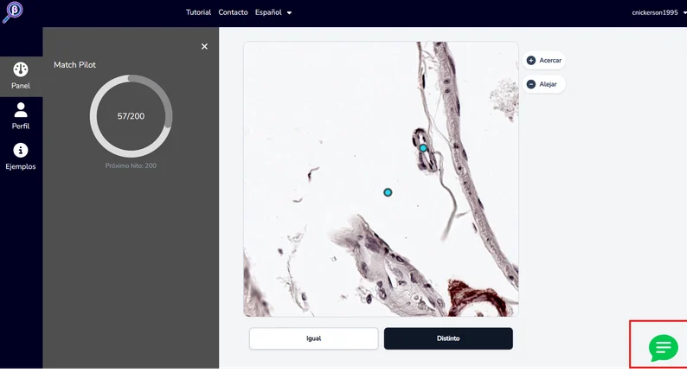
Task: Click the 57/200 progress ring
Action: pos(131,116)
